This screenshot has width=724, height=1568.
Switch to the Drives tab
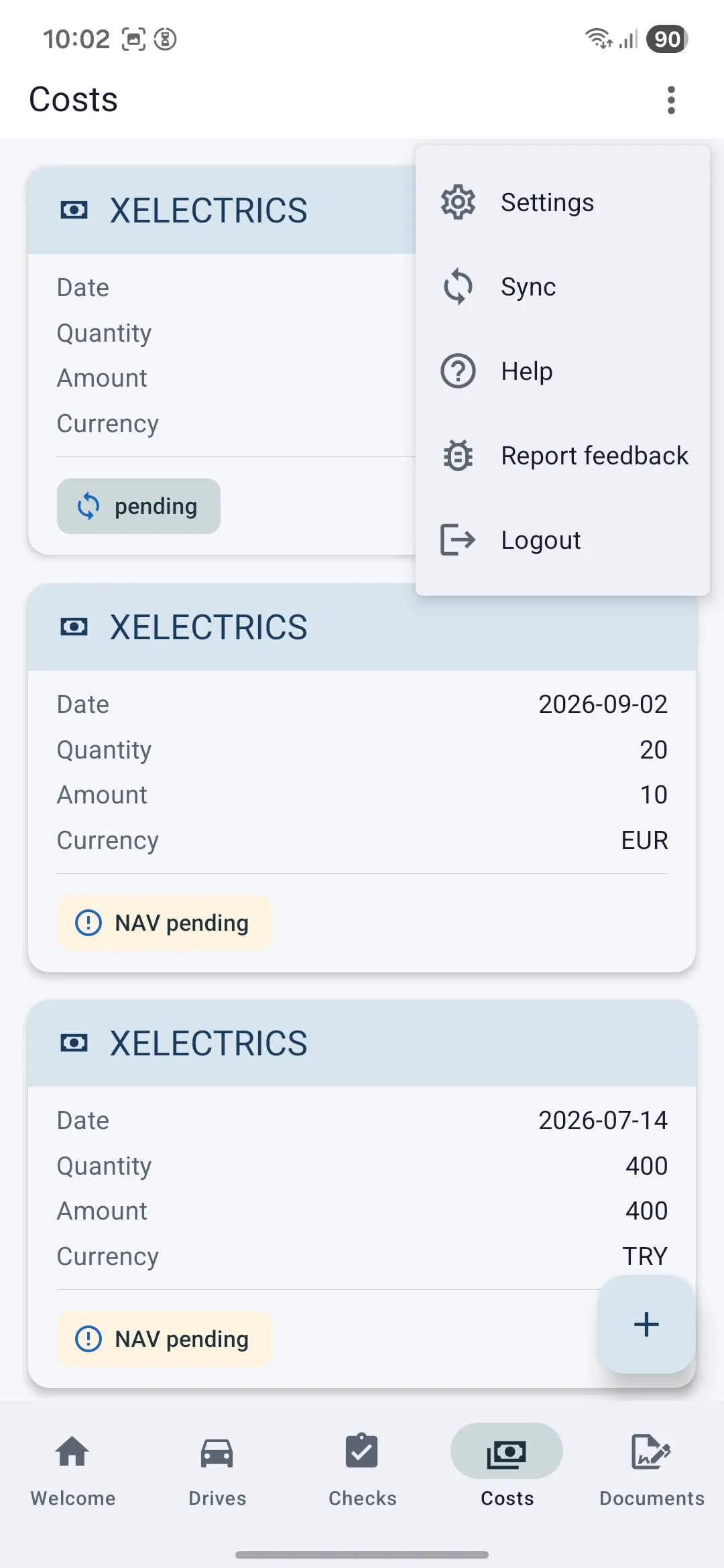tap(217, 1470)
